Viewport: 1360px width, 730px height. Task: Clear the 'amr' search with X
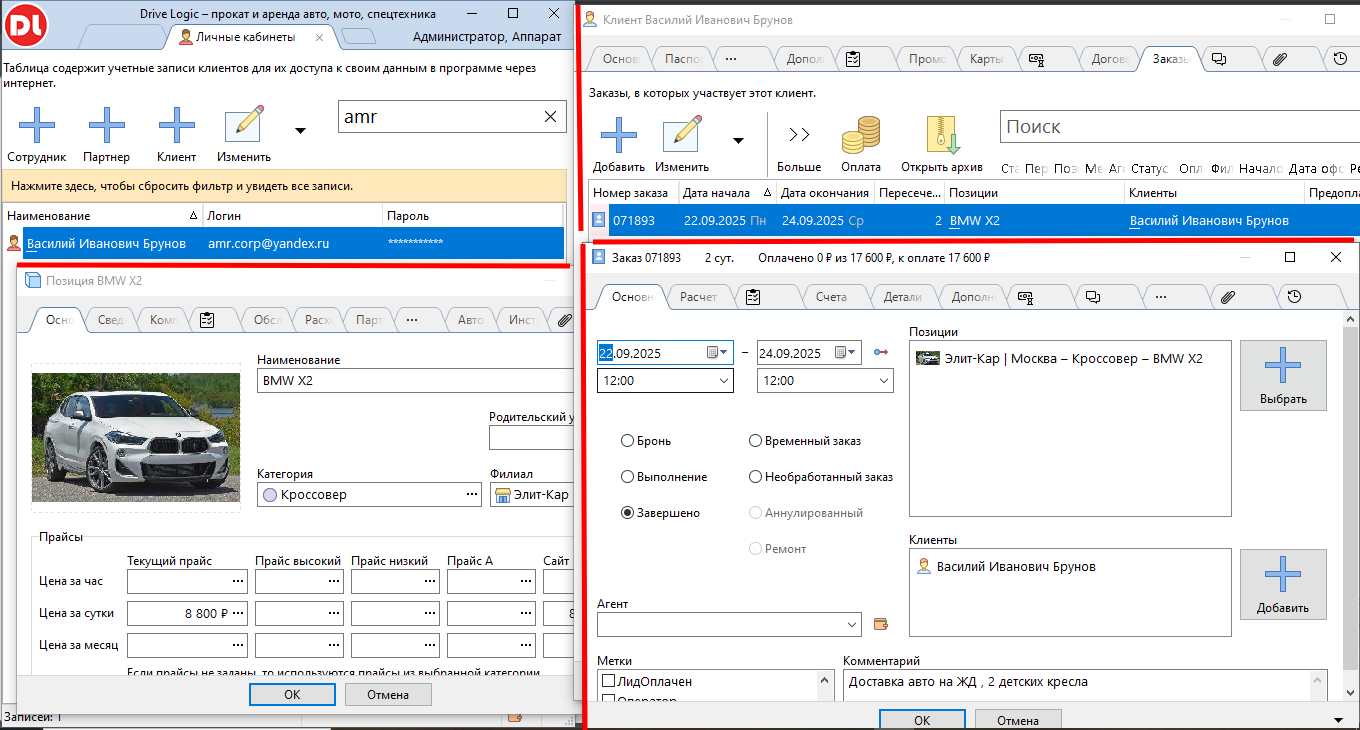[x=550, y=117]
